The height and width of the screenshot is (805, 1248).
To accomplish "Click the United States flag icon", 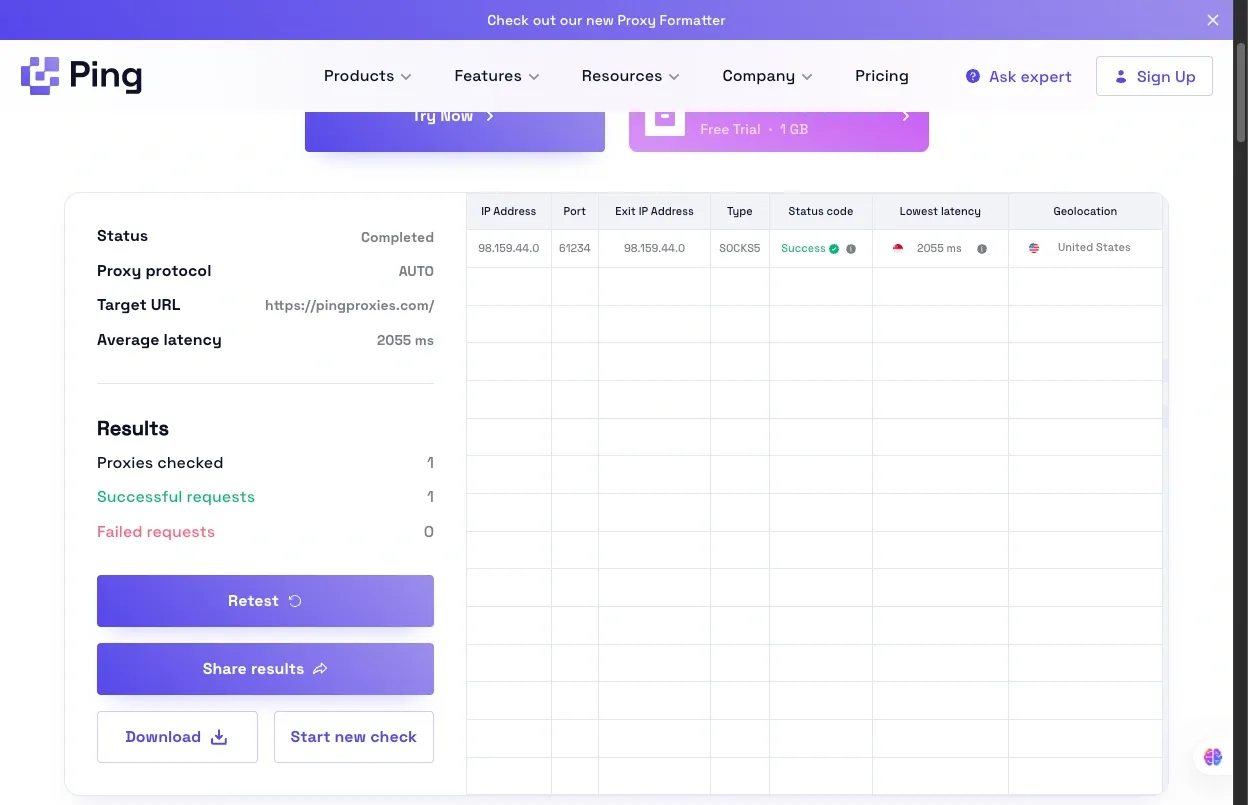I will [1034, 248].
